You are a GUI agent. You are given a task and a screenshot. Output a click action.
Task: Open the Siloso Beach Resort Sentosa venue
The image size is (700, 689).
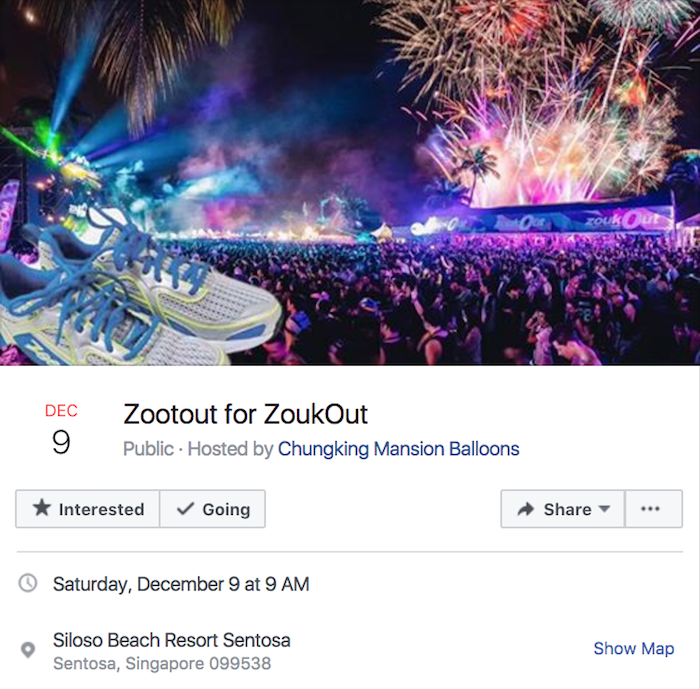pos(172,639)
